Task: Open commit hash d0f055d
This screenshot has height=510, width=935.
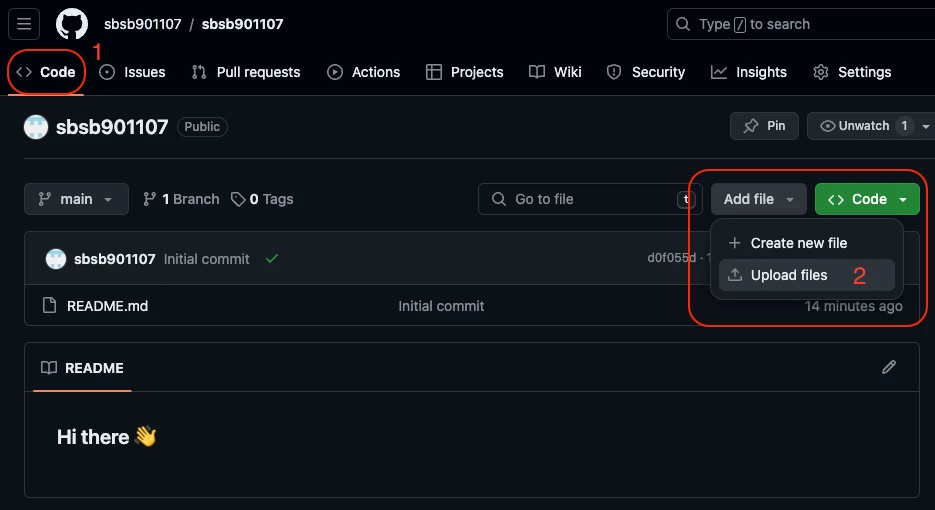Action: [x=671, y=258]
